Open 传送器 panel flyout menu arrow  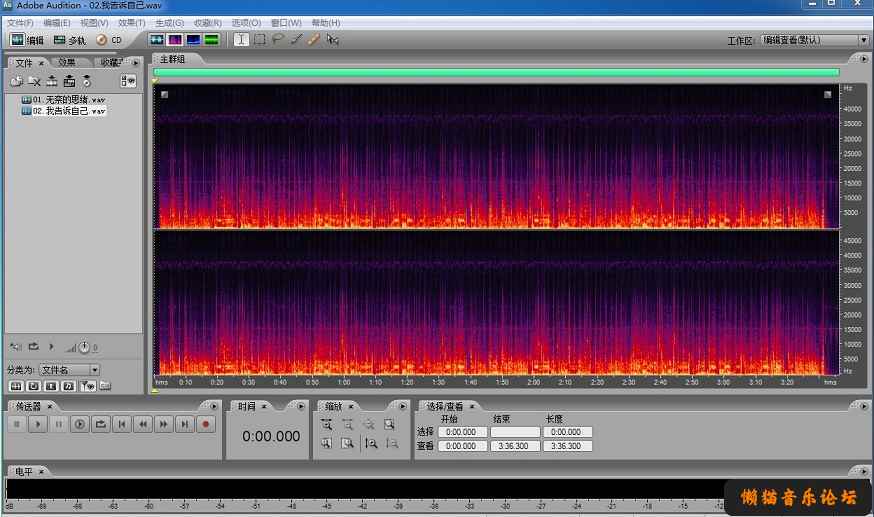[x=213, y=406]
